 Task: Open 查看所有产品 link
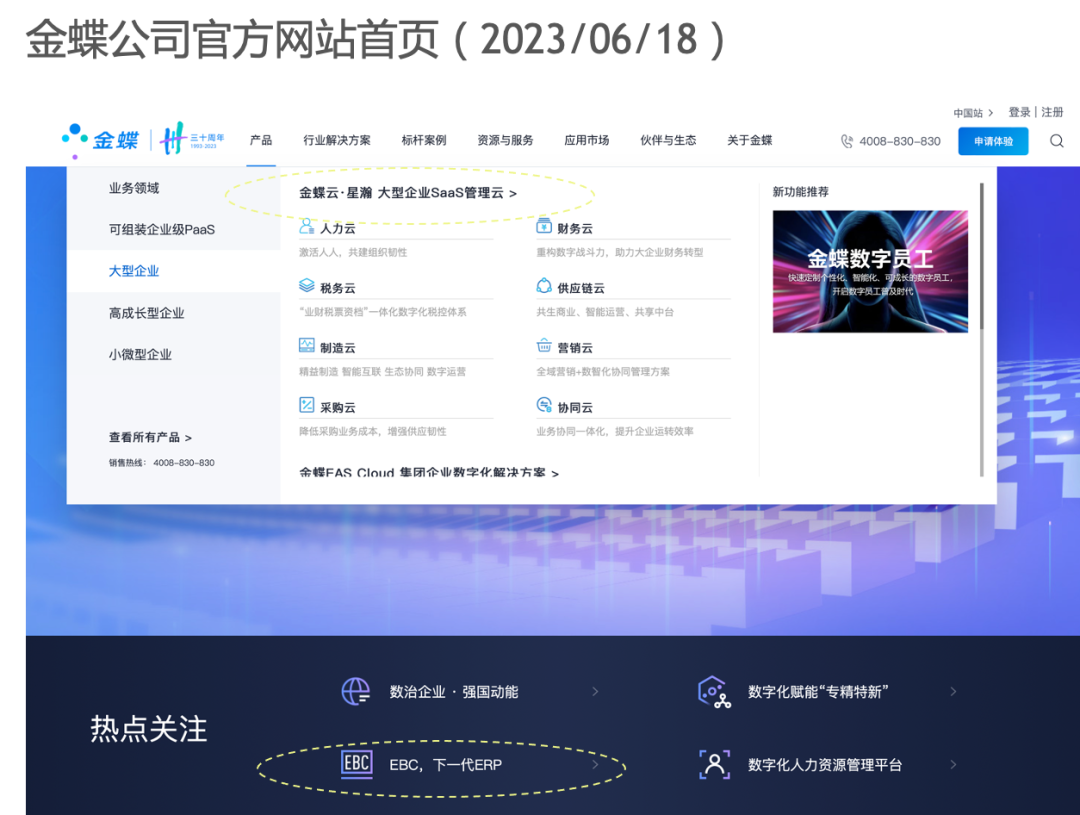point(150,437)
